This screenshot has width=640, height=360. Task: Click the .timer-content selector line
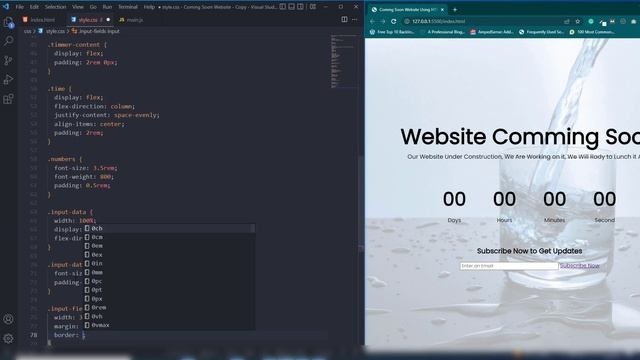click(77, 44)
